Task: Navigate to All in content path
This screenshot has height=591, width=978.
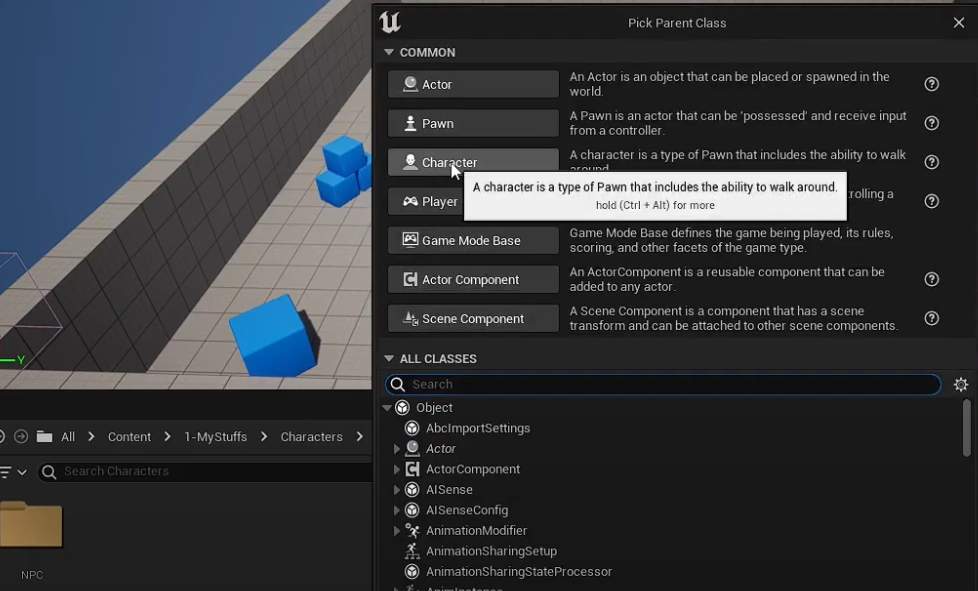Action: (68, 437)
